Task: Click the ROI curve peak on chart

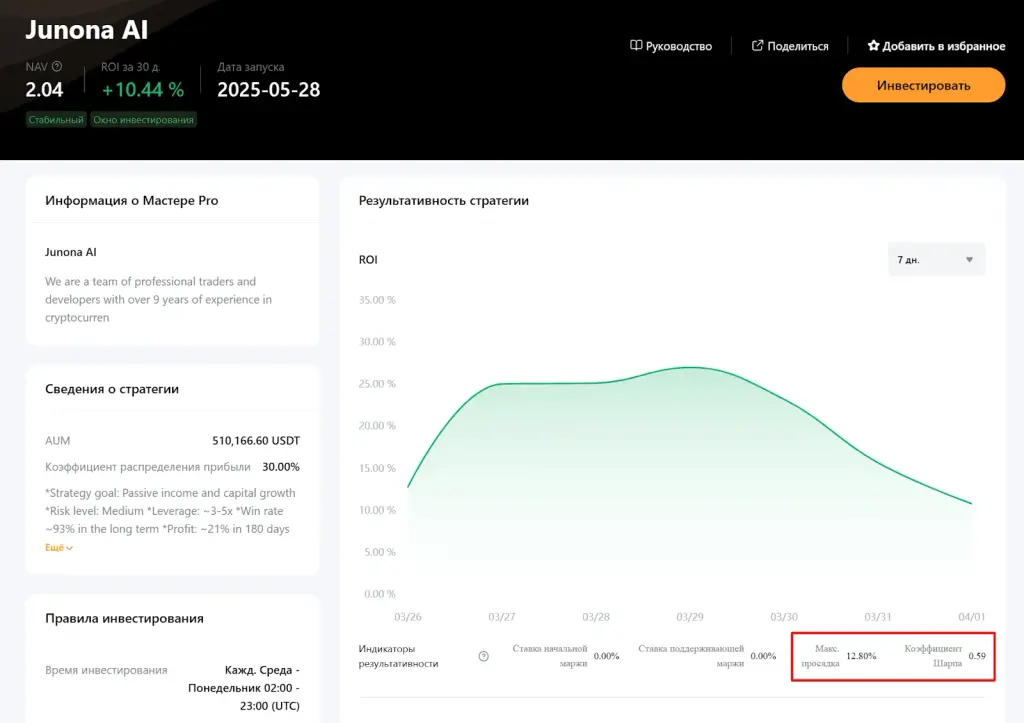Action: pyautogui.click(x=691, y=367)
